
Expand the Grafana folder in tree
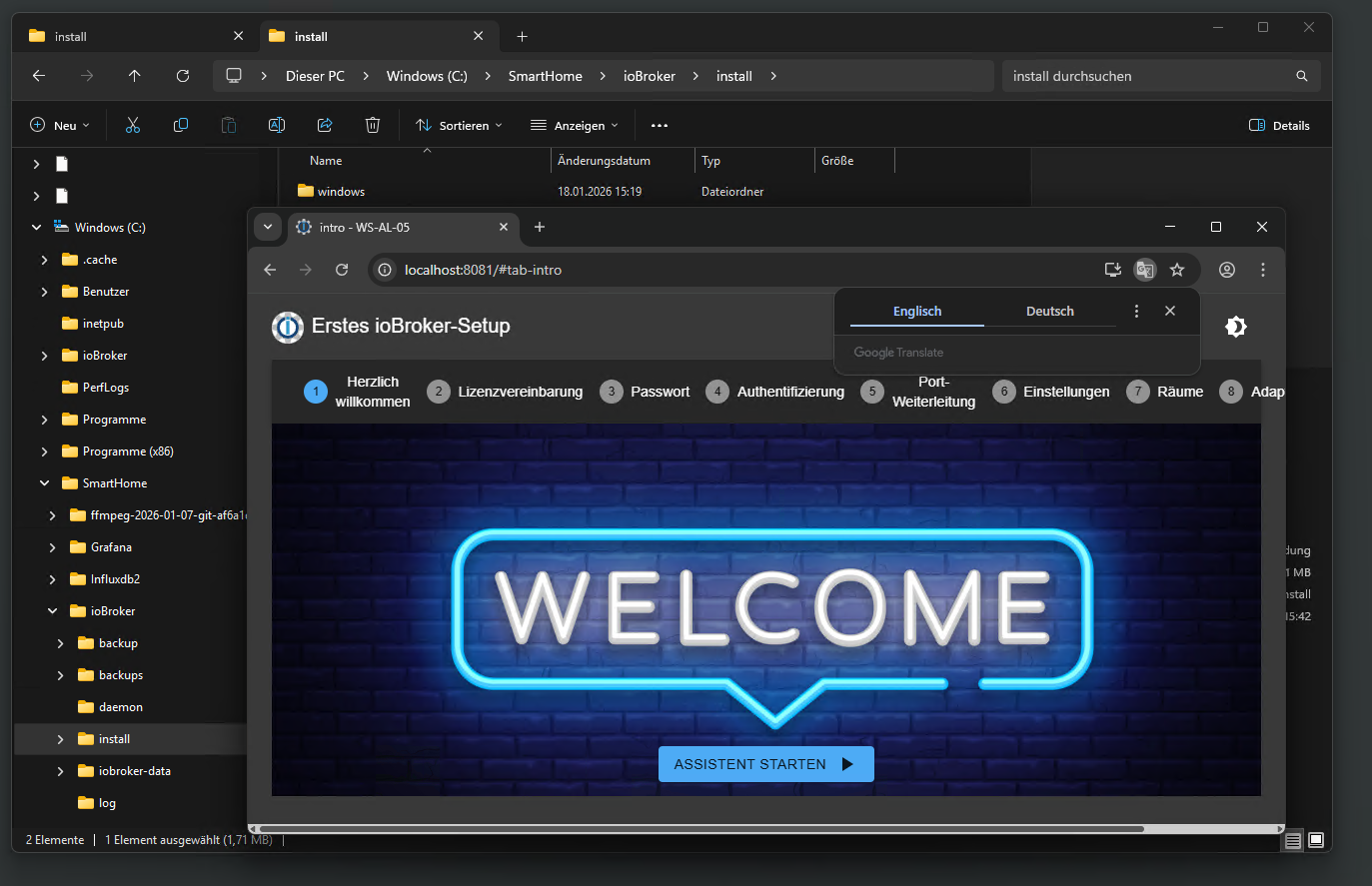click(53, 547)
